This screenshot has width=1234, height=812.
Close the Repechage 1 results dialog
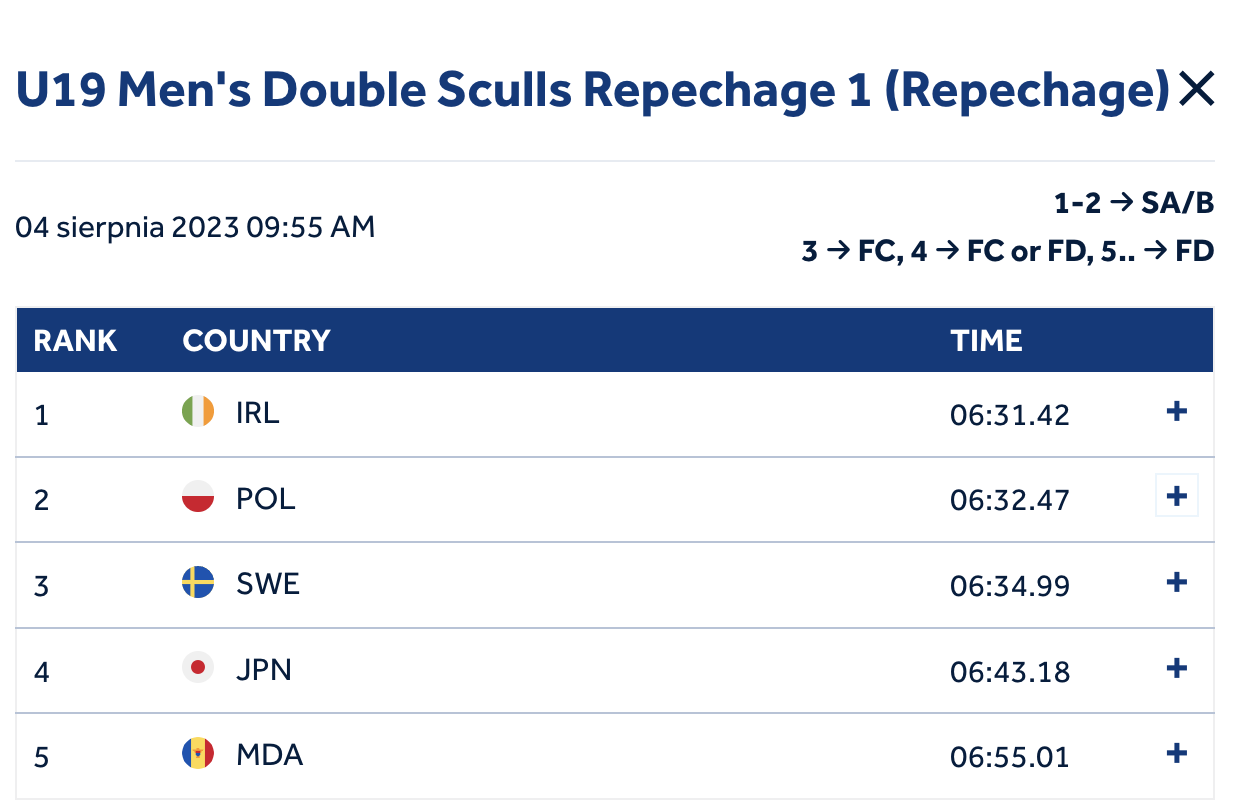pos(1196,90)
